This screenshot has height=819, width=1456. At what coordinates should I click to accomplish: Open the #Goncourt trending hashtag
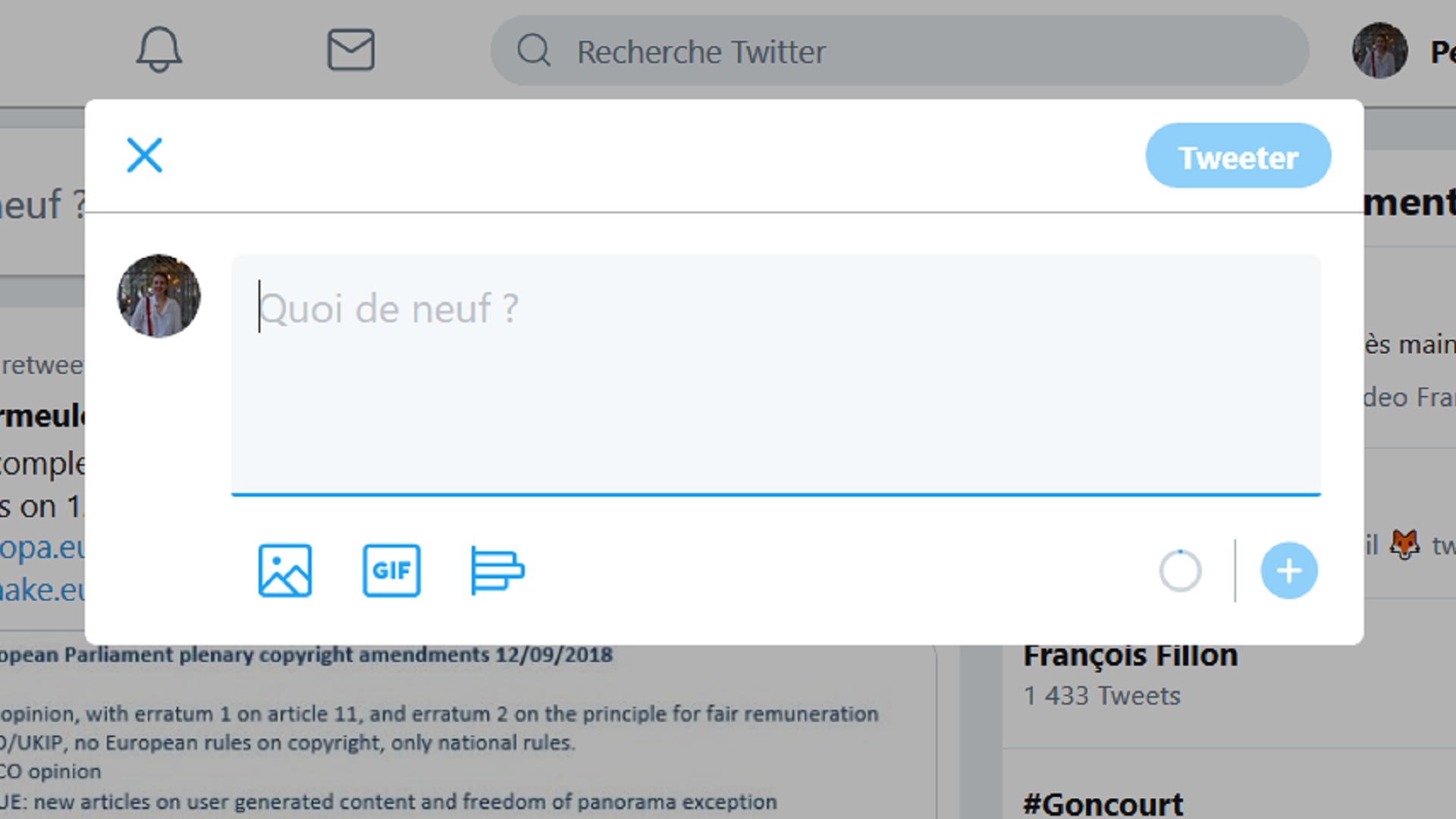(1103, 804)
